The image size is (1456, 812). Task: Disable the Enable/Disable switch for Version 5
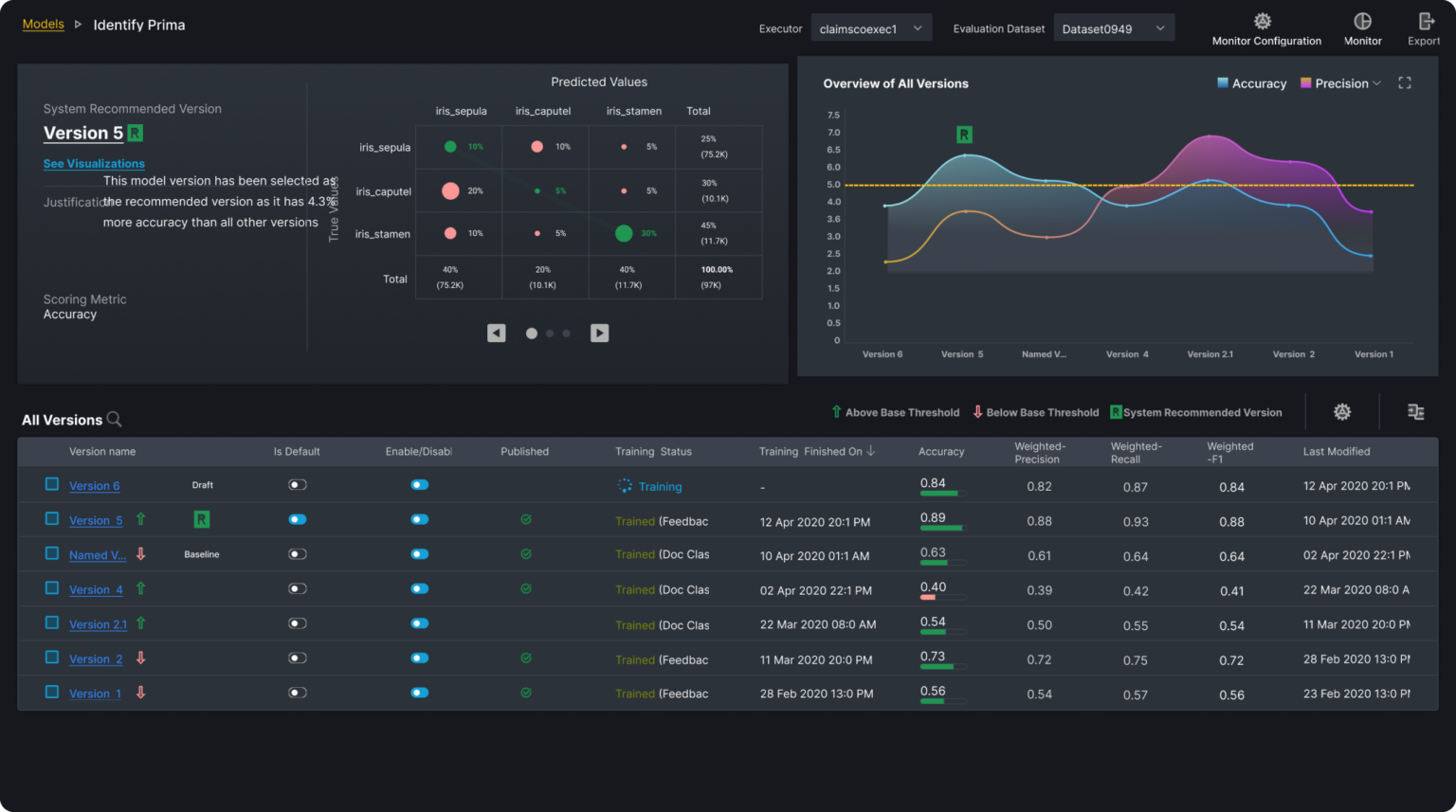420,519
